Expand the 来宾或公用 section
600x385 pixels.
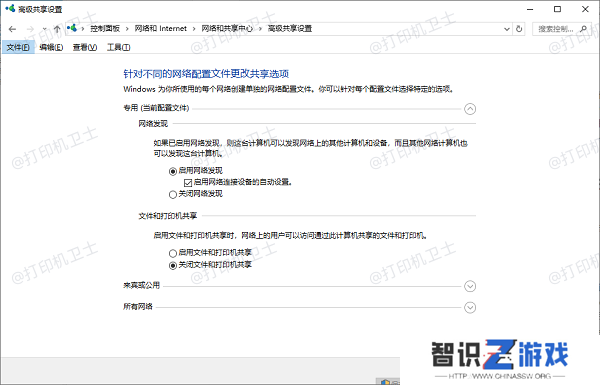pyautogui.click(x=470, y=286)
